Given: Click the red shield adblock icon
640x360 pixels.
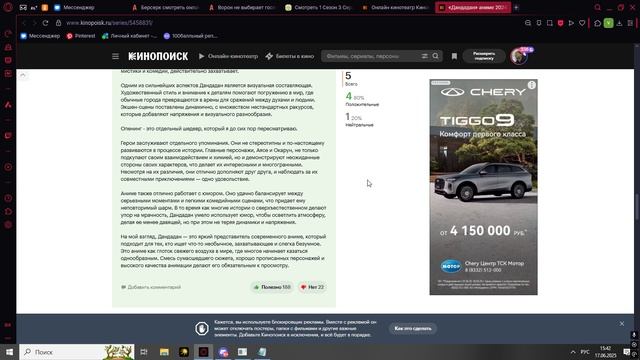Looking at the screenshot, I should [x=560, y=23].
